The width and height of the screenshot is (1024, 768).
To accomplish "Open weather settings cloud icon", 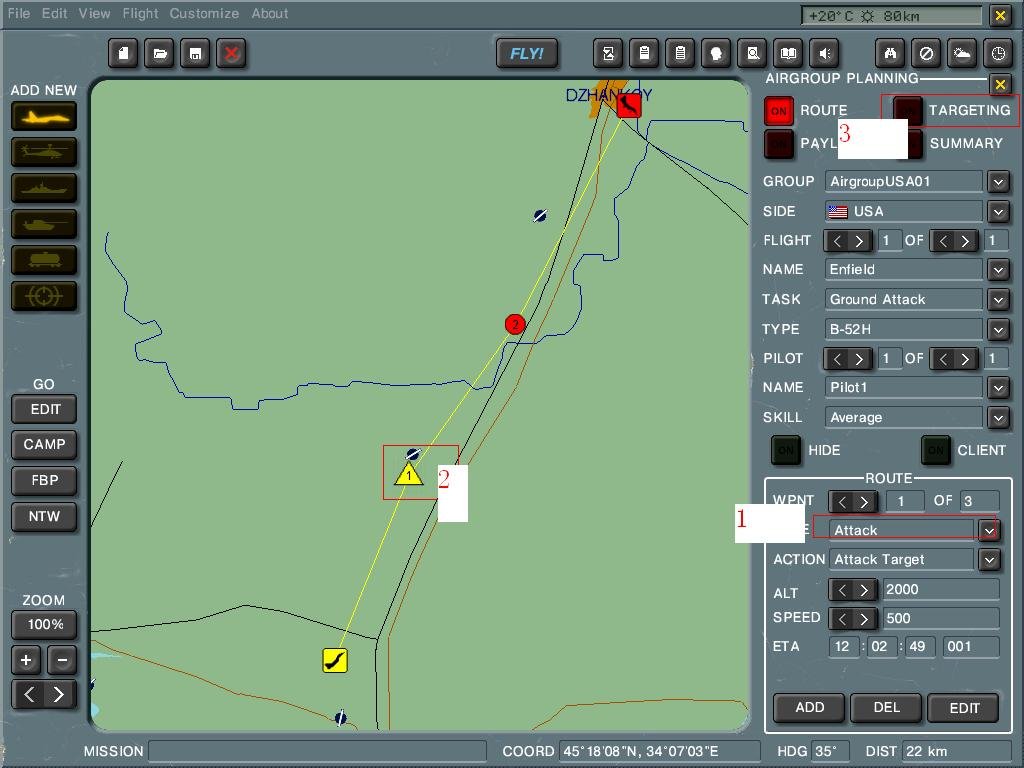I will coord(962,54).
